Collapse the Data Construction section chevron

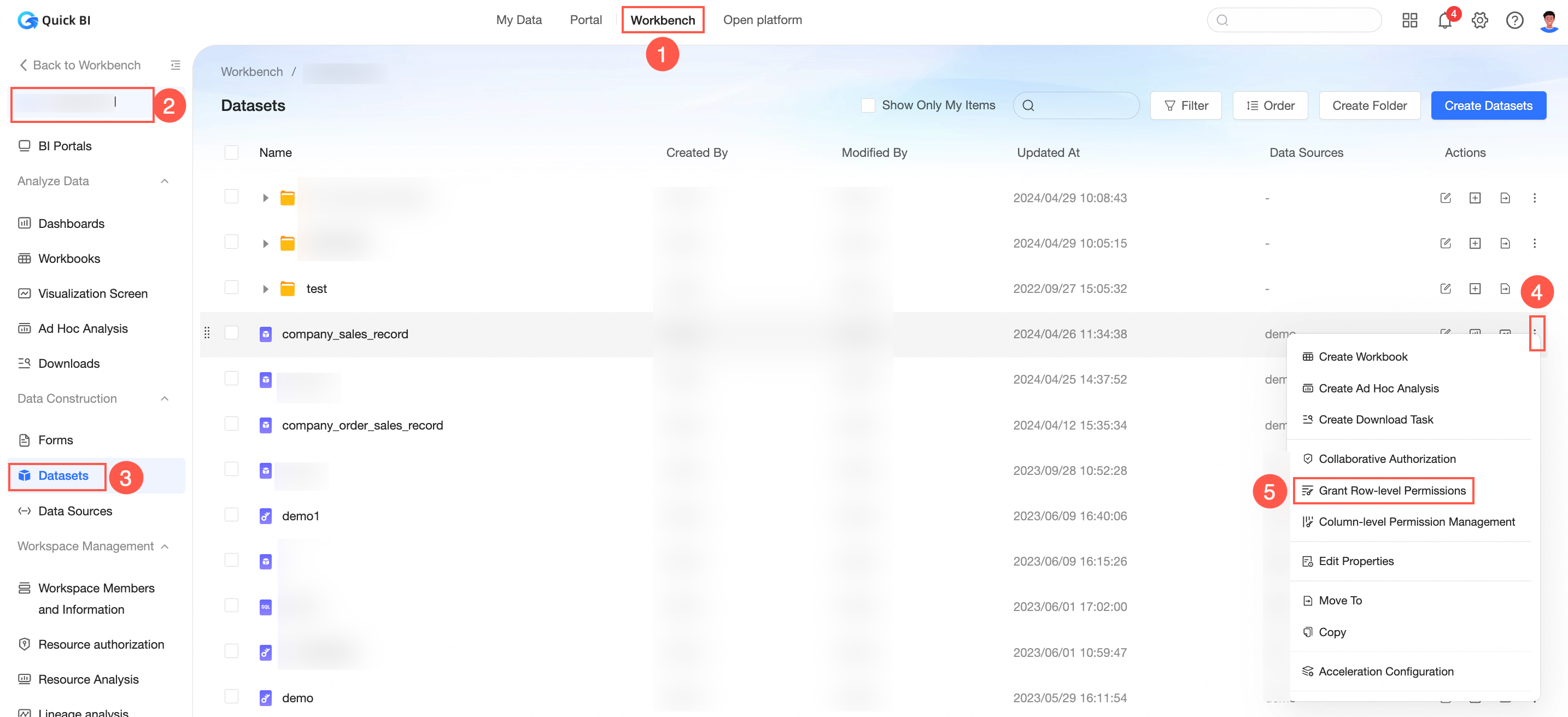[x=165, y=399]
